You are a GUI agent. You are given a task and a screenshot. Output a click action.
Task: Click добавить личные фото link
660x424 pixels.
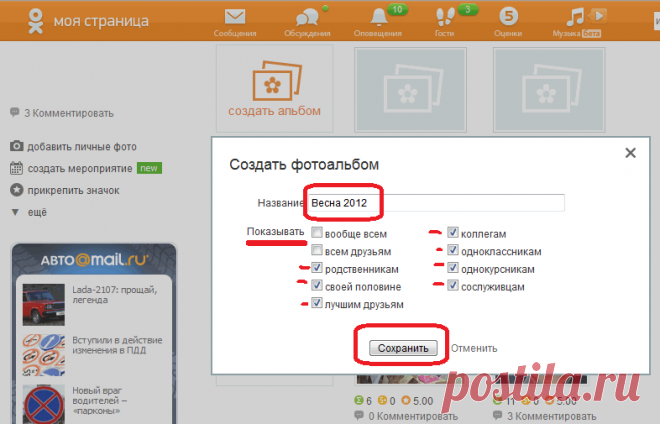82,147
